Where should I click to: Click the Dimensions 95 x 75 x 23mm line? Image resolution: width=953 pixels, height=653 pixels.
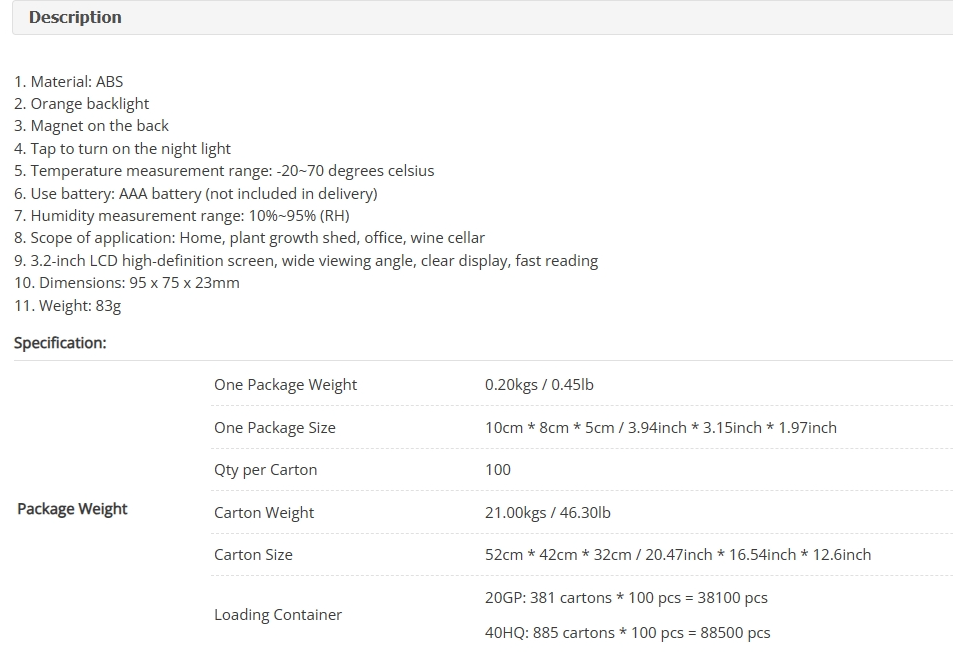tap(127, 283)
